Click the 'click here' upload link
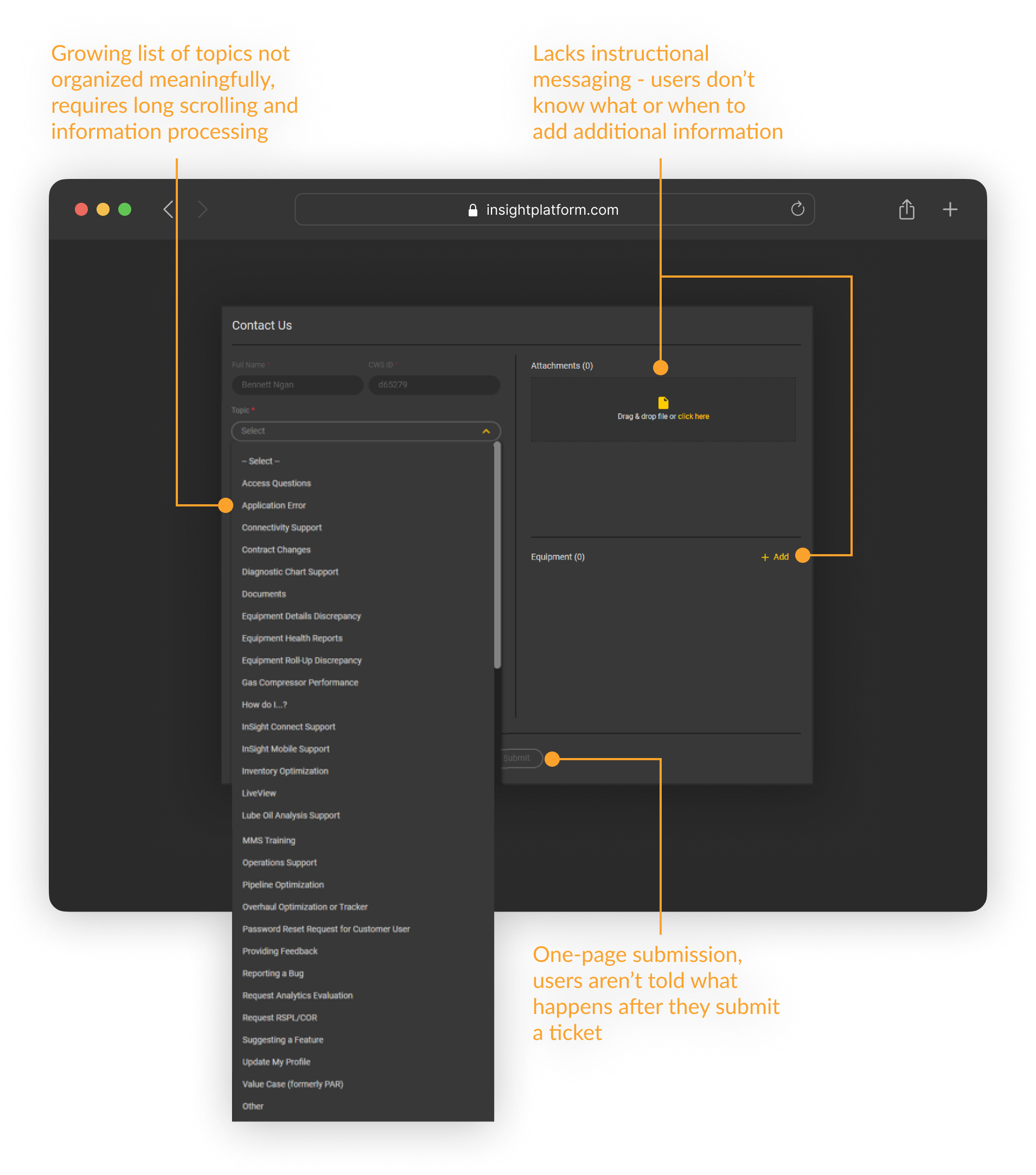This screenshot has height=1175, width=1036. (x=693, y=416)
